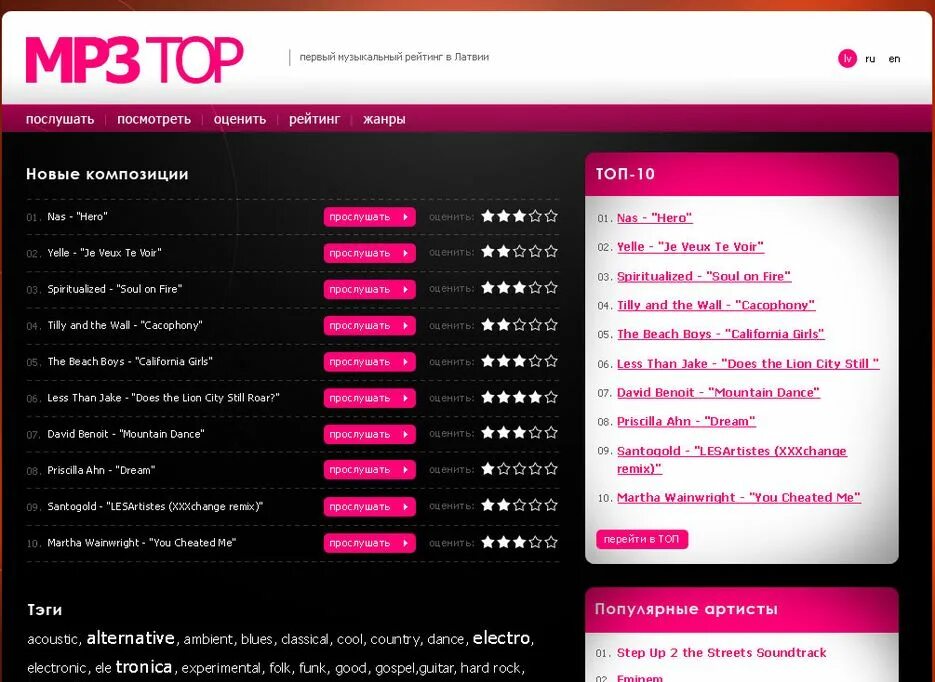
Task: Rate Yelle track three stars
Action: point(519,252)
